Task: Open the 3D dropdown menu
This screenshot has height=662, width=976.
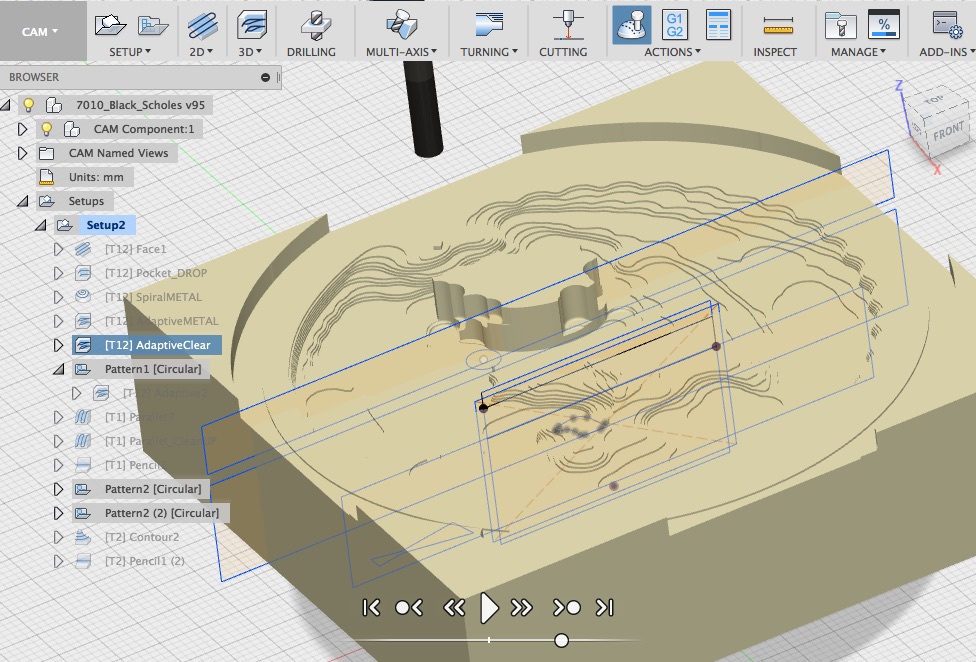Action: click(250, 52)
